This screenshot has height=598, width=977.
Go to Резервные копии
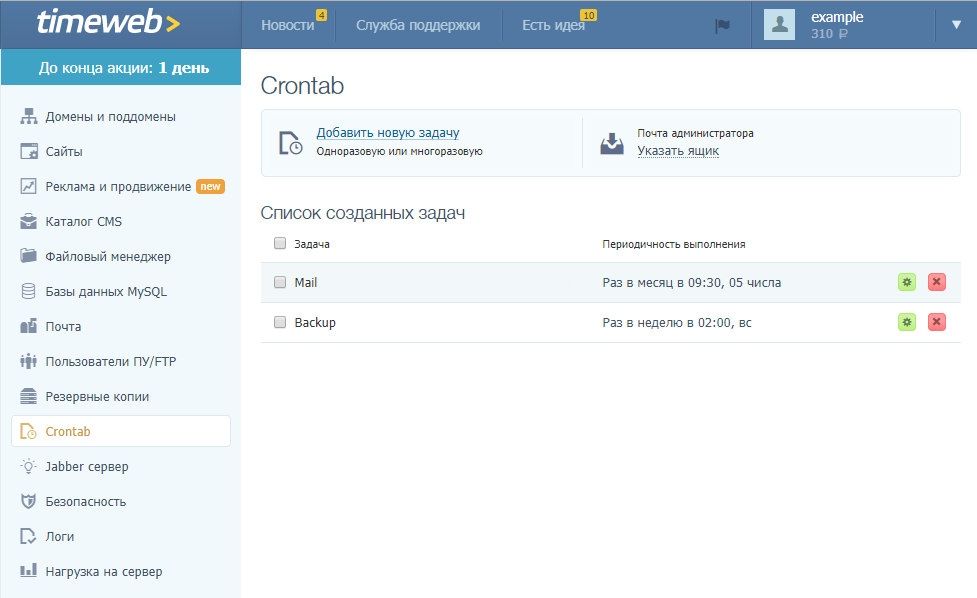click(100, 396)
